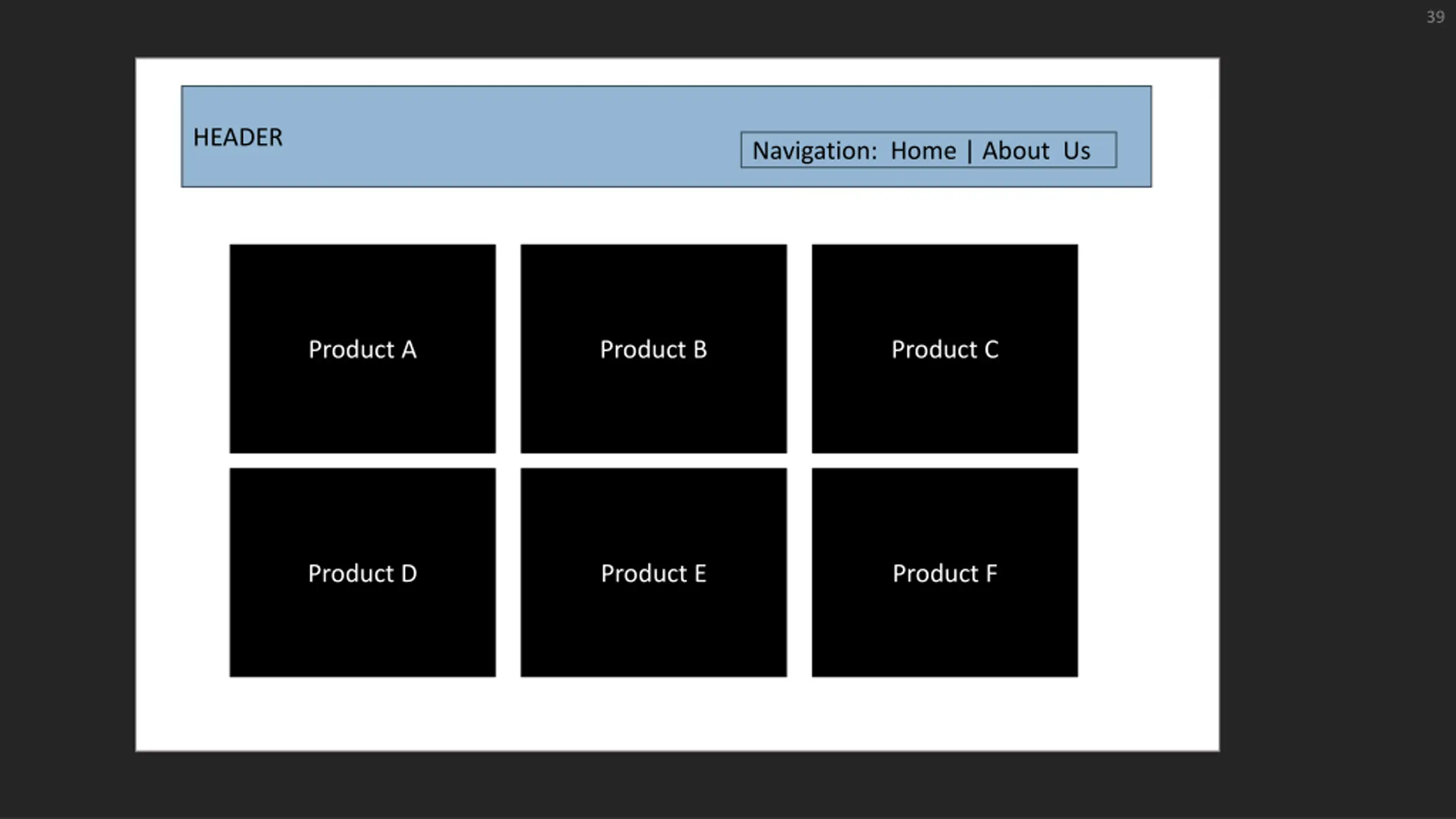The height and width of the screenshot is (819, 1456).
Task: Choose the Product C tile
Action: point(945,349)
